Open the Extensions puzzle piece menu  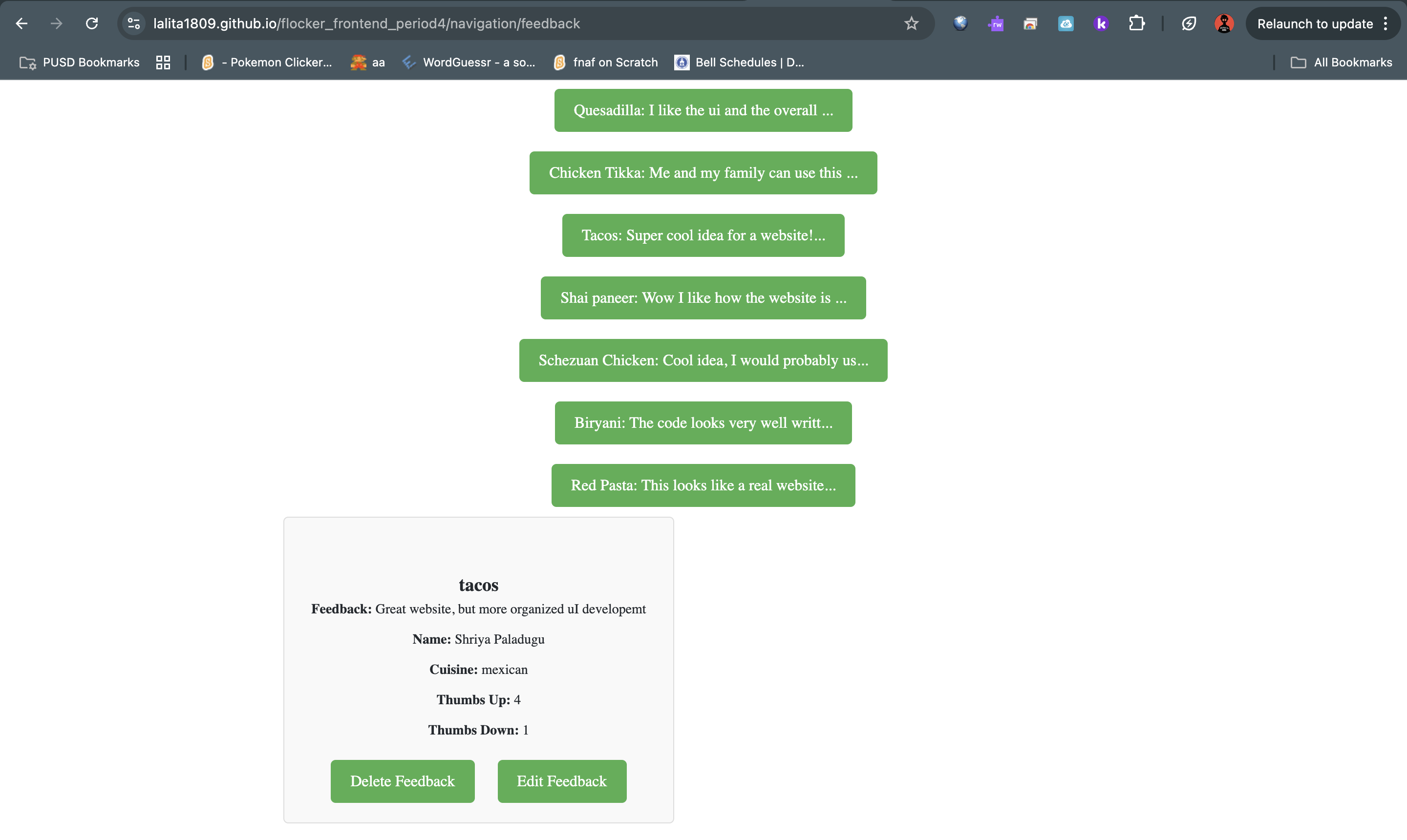[x=1136, y=24]
